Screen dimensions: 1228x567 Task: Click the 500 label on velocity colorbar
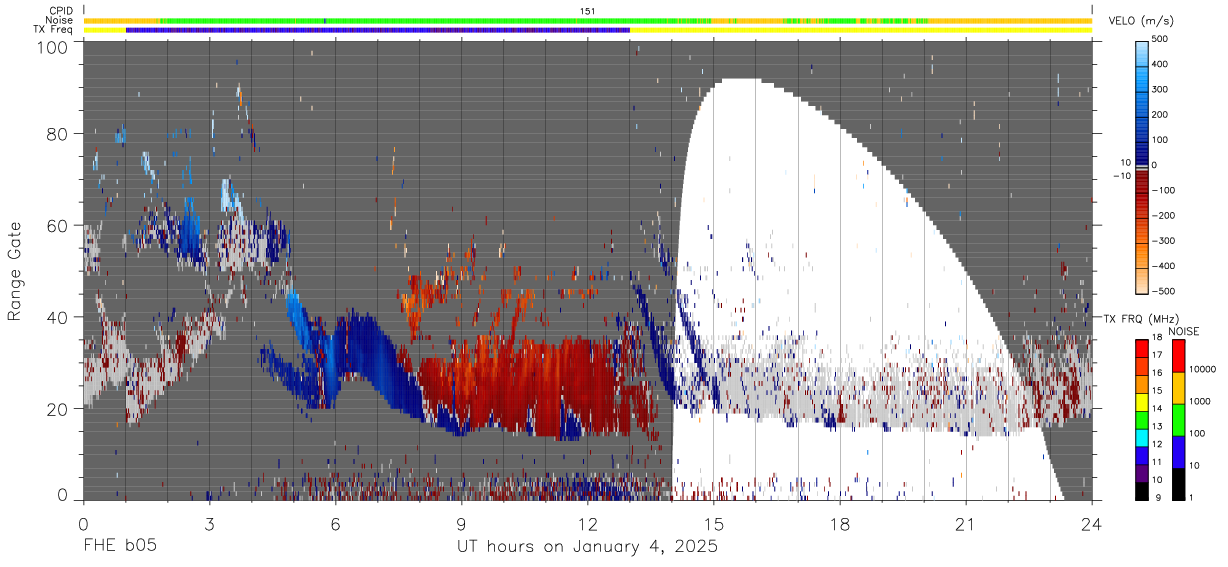click(x=1161, y=39)
